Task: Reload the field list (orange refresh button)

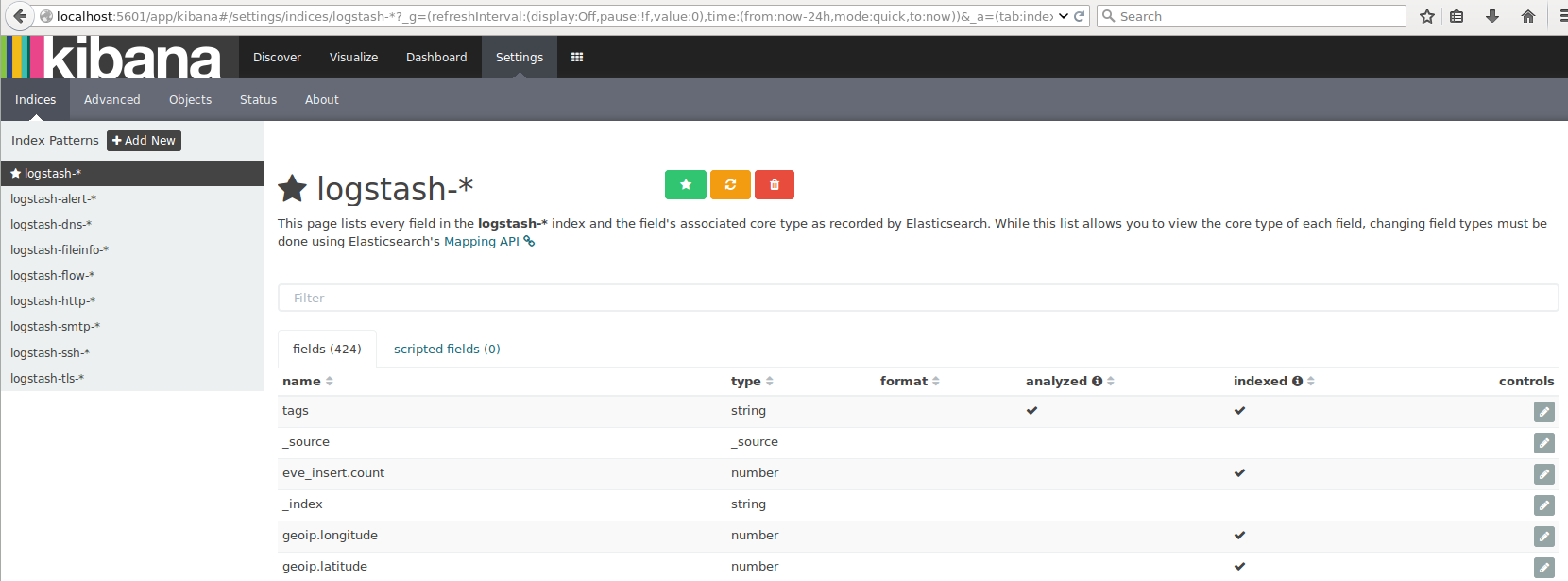Action: point(730,185)
